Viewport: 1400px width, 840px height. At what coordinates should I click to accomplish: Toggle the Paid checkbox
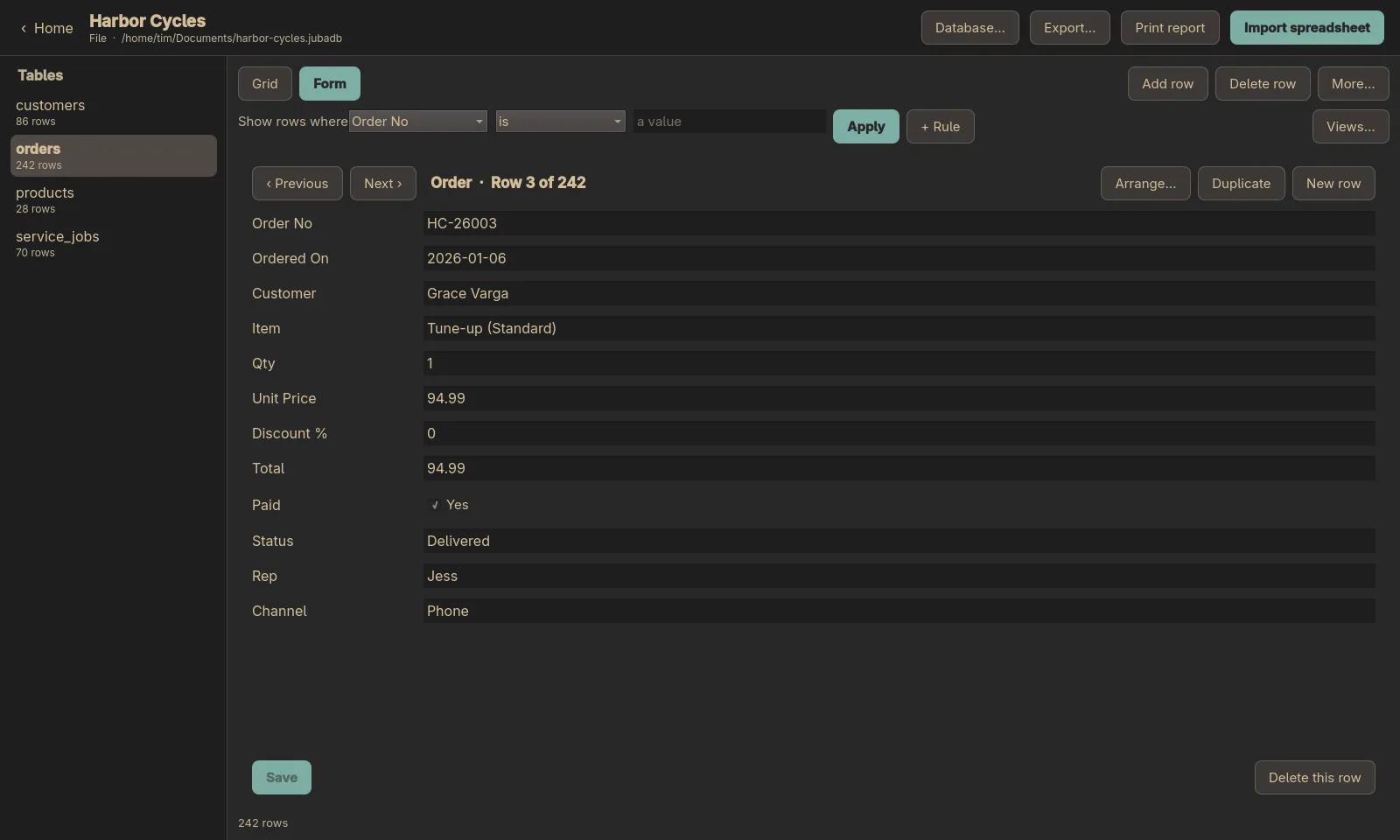[435, 505]
